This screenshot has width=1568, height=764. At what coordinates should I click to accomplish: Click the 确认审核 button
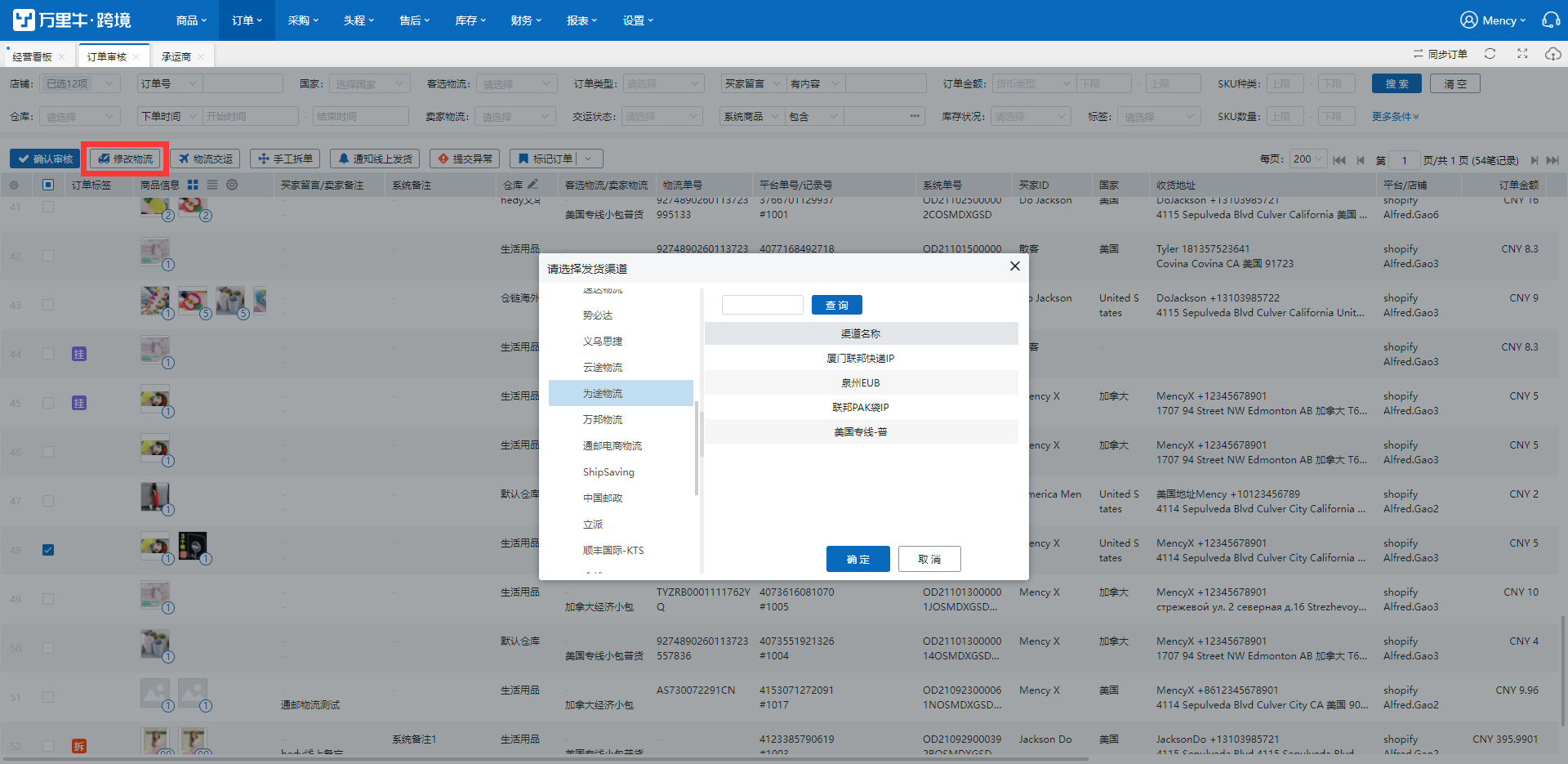pyautogui.click(x=45, y=159)
